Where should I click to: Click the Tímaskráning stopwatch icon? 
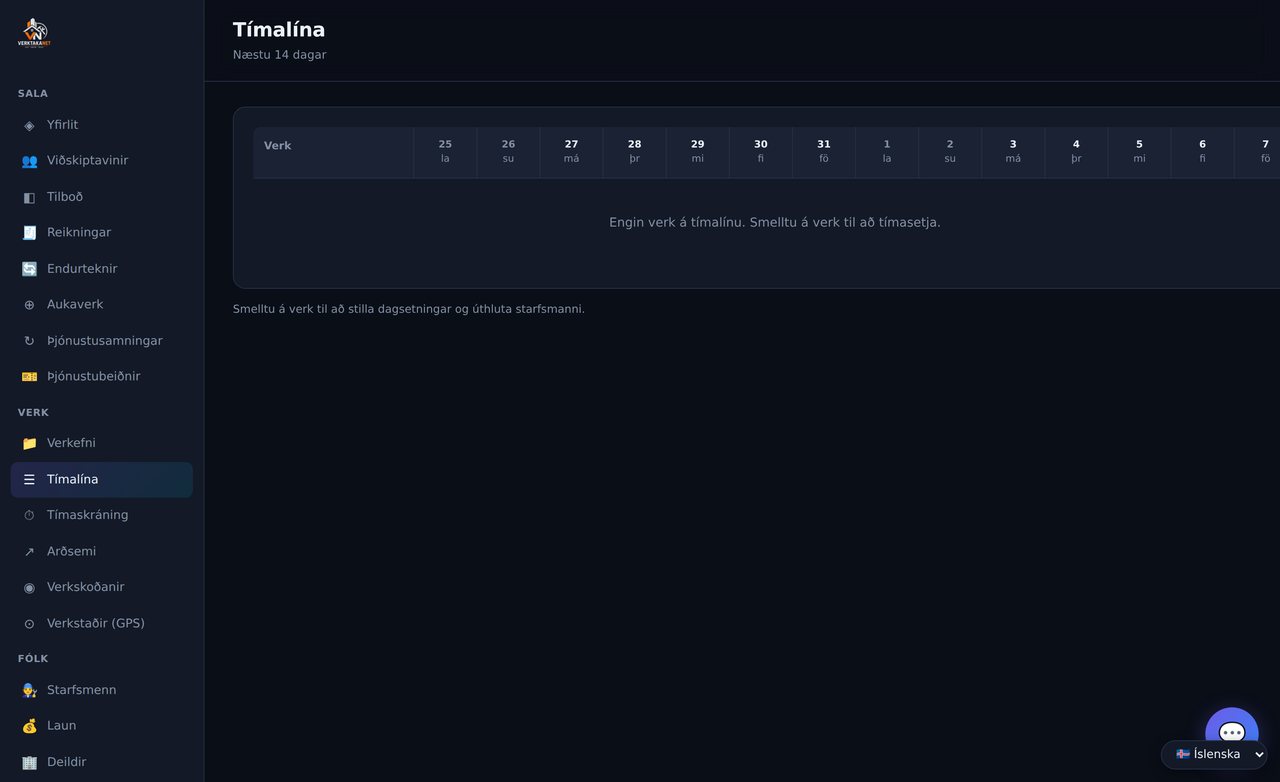(29, 515)
